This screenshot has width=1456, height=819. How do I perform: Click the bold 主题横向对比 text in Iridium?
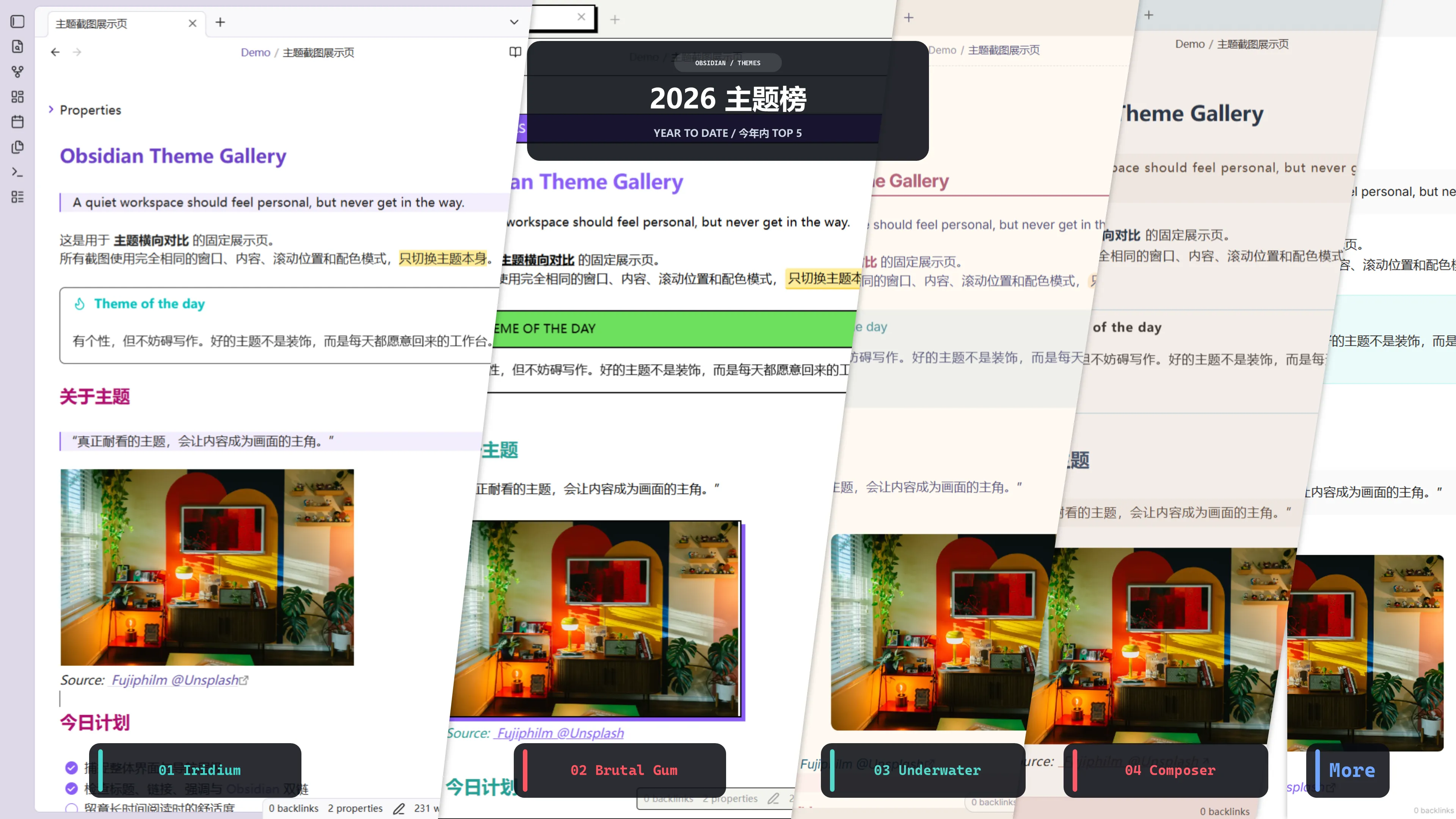click(151, 240)
